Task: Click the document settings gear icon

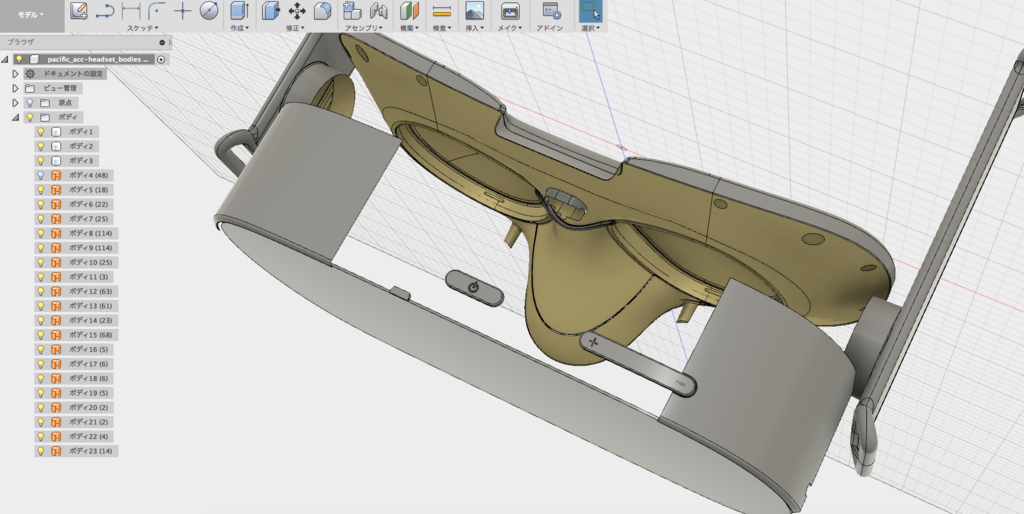Action: tap(30, 74)
